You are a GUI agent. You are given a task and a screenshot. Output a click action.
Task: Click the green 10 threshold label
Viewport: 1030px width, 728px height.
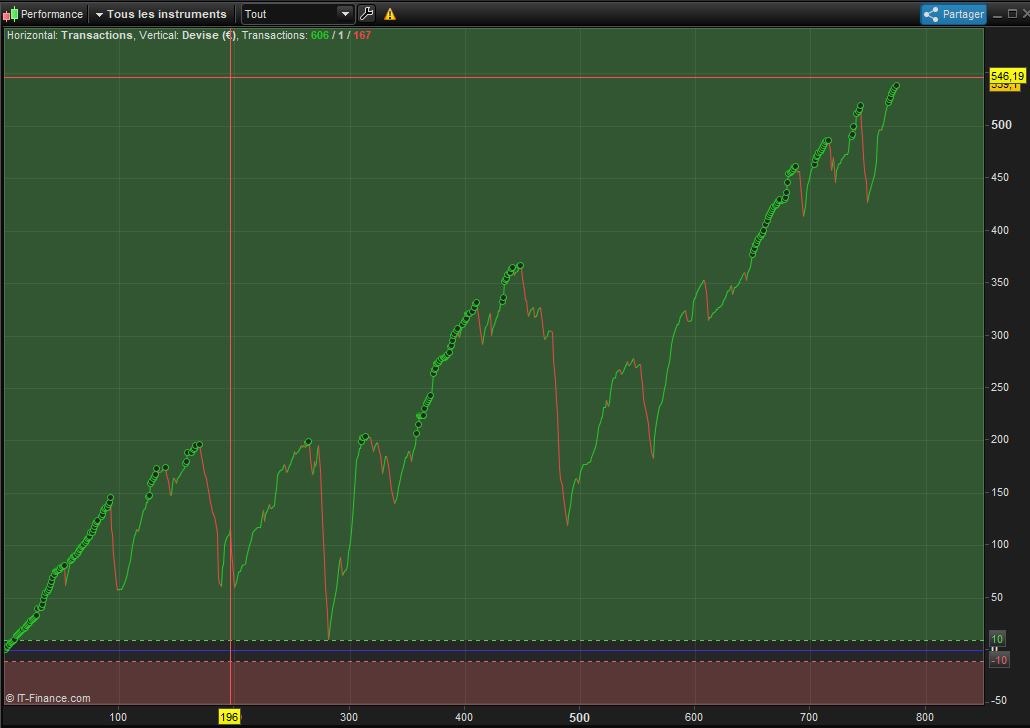click(997, 639)
